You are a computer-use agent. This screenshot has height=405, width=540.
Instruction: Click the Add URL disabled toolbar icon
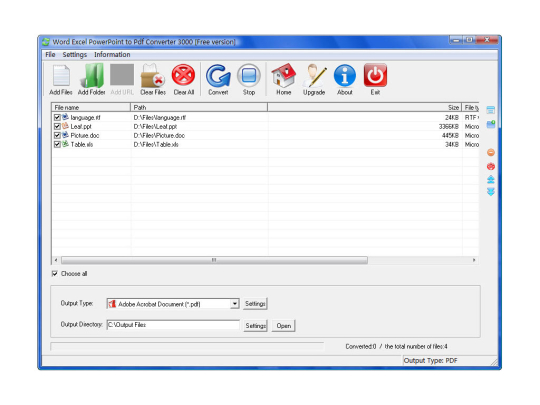coord(122,74)
